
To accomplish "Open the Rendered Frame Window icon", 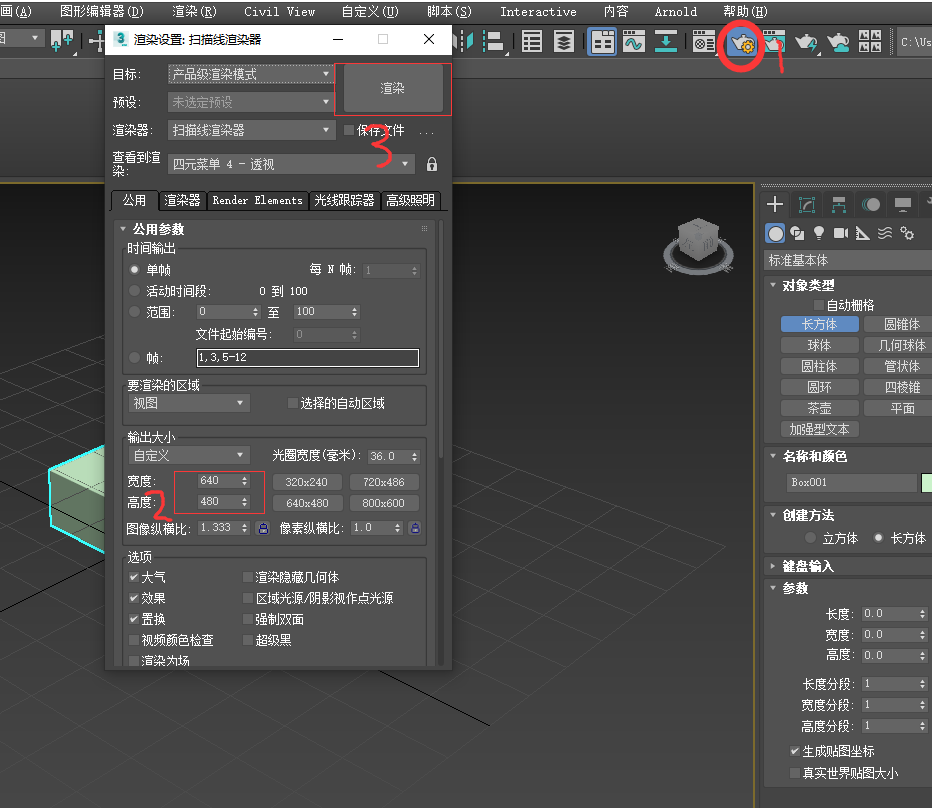I will tap(775, 44).
